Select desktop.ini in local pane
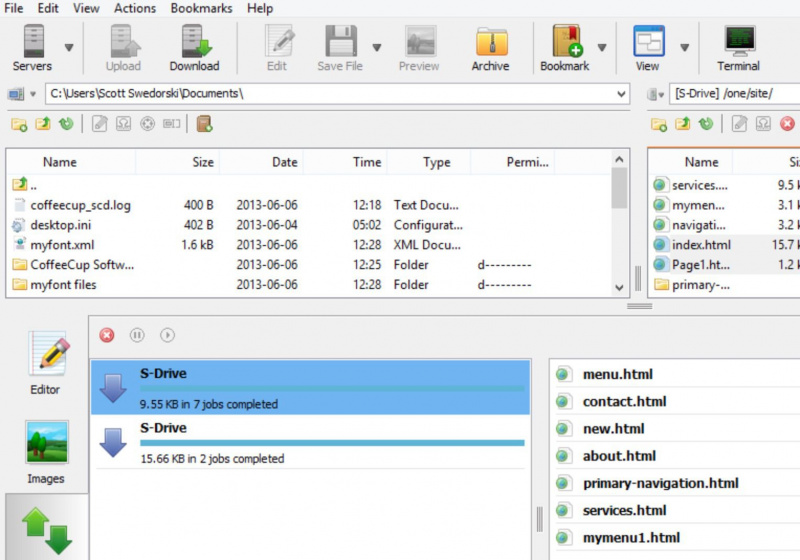Viewport: 800px width, 560px height. coord(310,225)
